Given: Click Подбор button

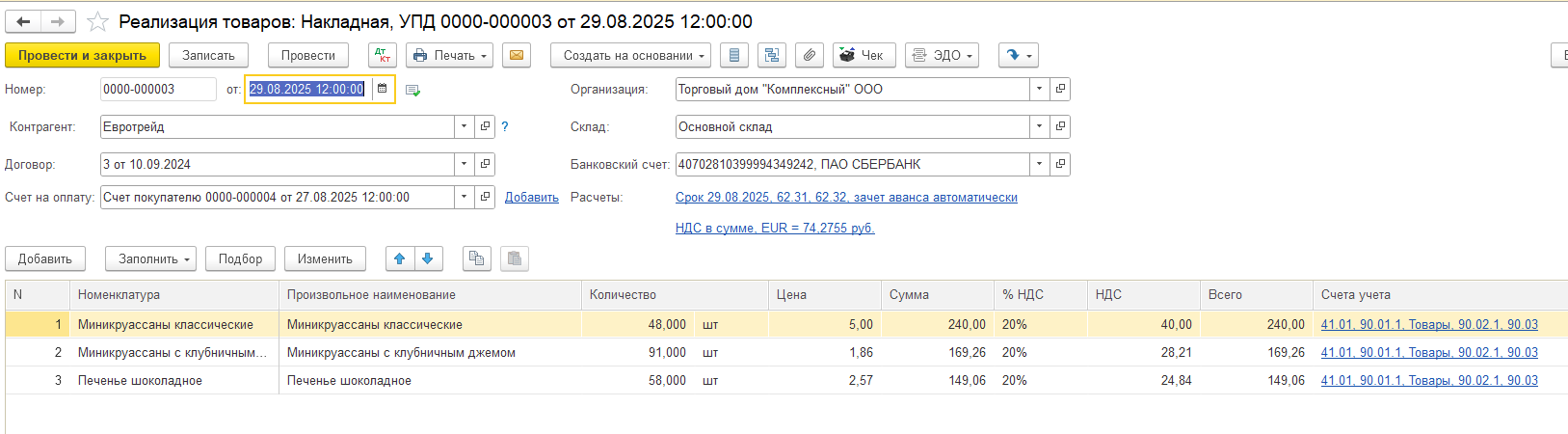Looking at the screenshot, I should (x=240, y=258).
